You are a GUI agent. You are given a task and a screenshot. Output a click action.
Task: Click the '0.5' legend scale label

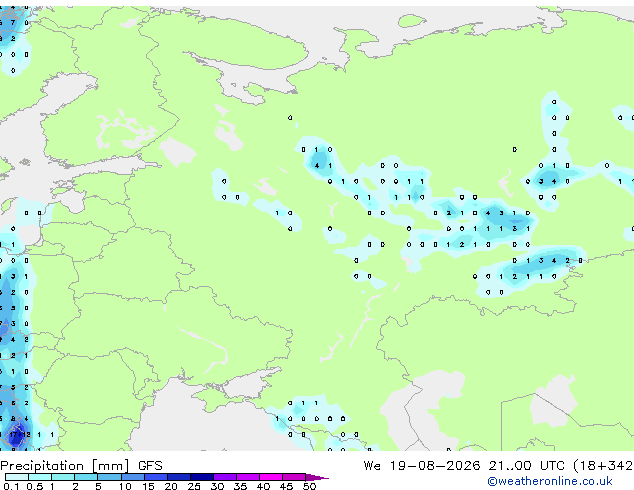point(34,486)
